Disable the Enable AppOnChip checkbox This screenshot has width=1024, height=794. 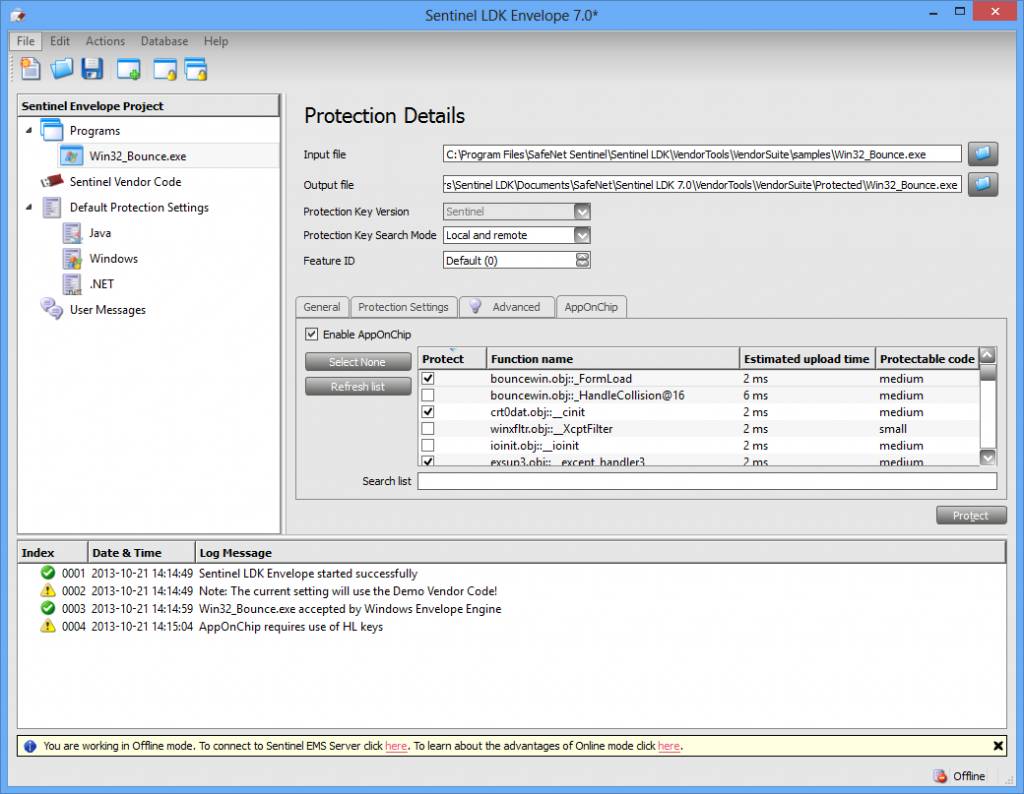coord(312,334)
